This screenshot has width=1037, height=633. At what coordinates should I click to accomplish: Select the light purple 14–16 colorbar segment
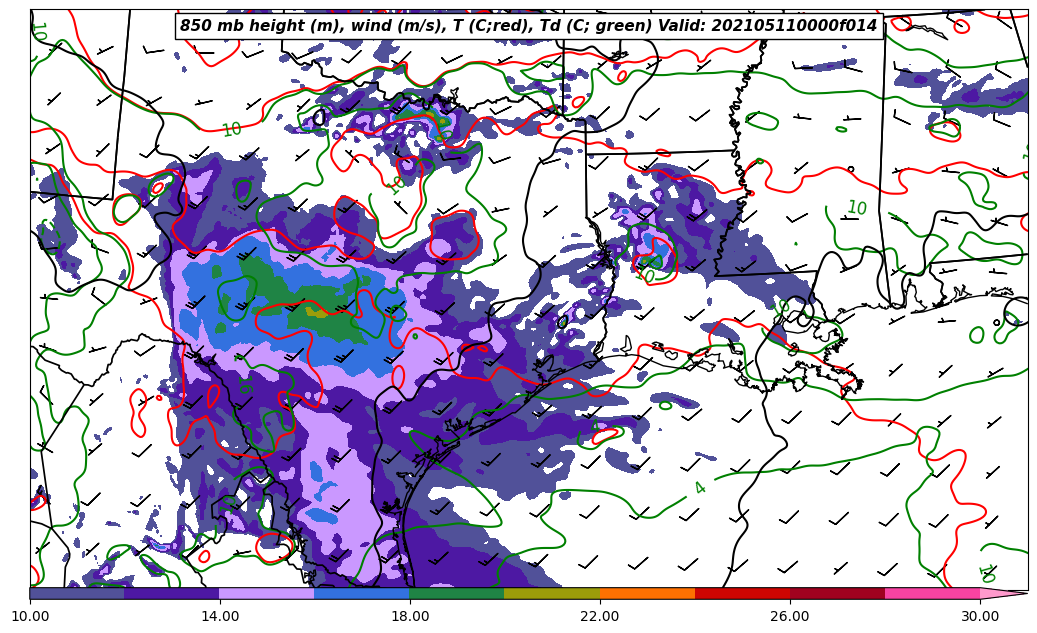267,593
